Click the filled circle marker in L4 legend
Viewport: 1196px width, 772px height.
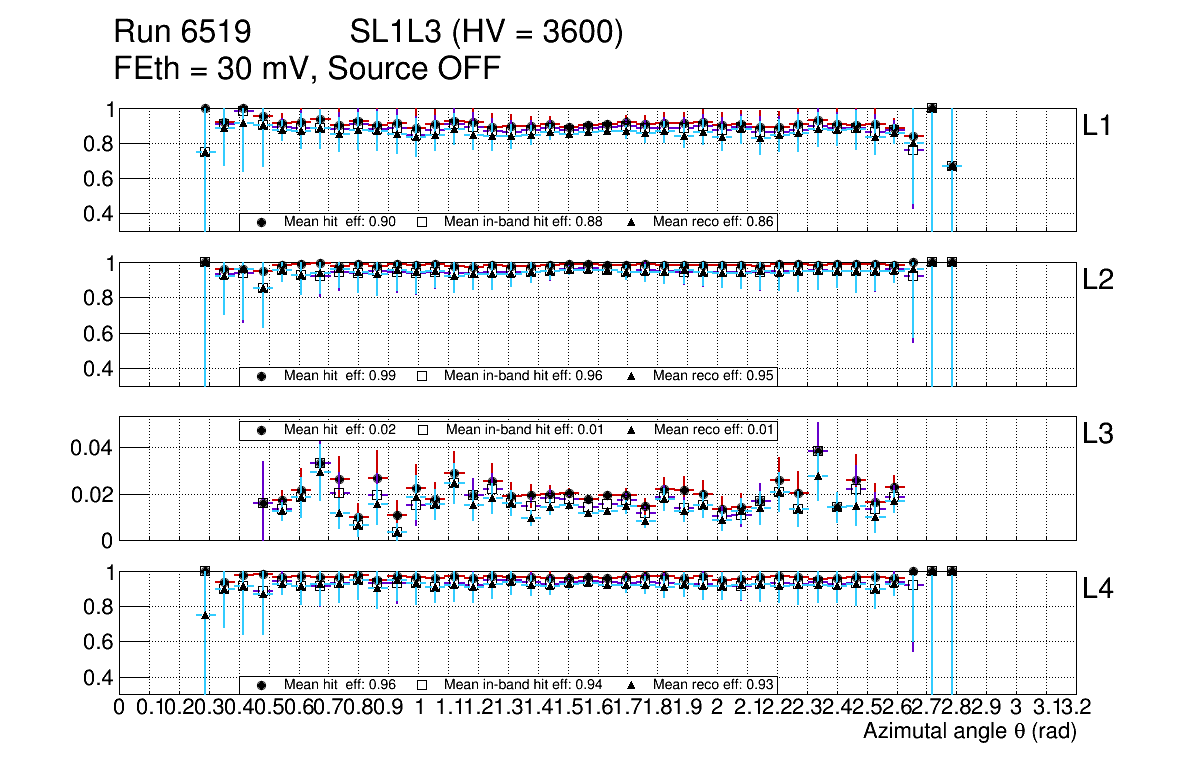point(262,685)
